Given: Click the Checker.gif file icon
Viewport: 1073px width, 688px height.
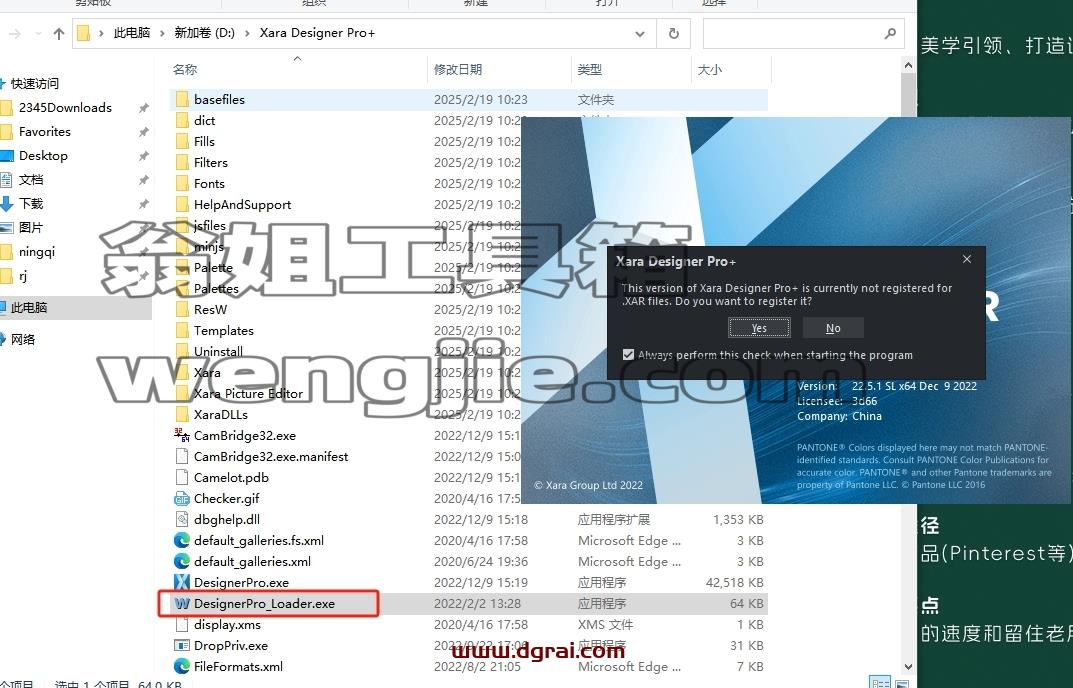Looking at the screenshot, I should (181, 498).
